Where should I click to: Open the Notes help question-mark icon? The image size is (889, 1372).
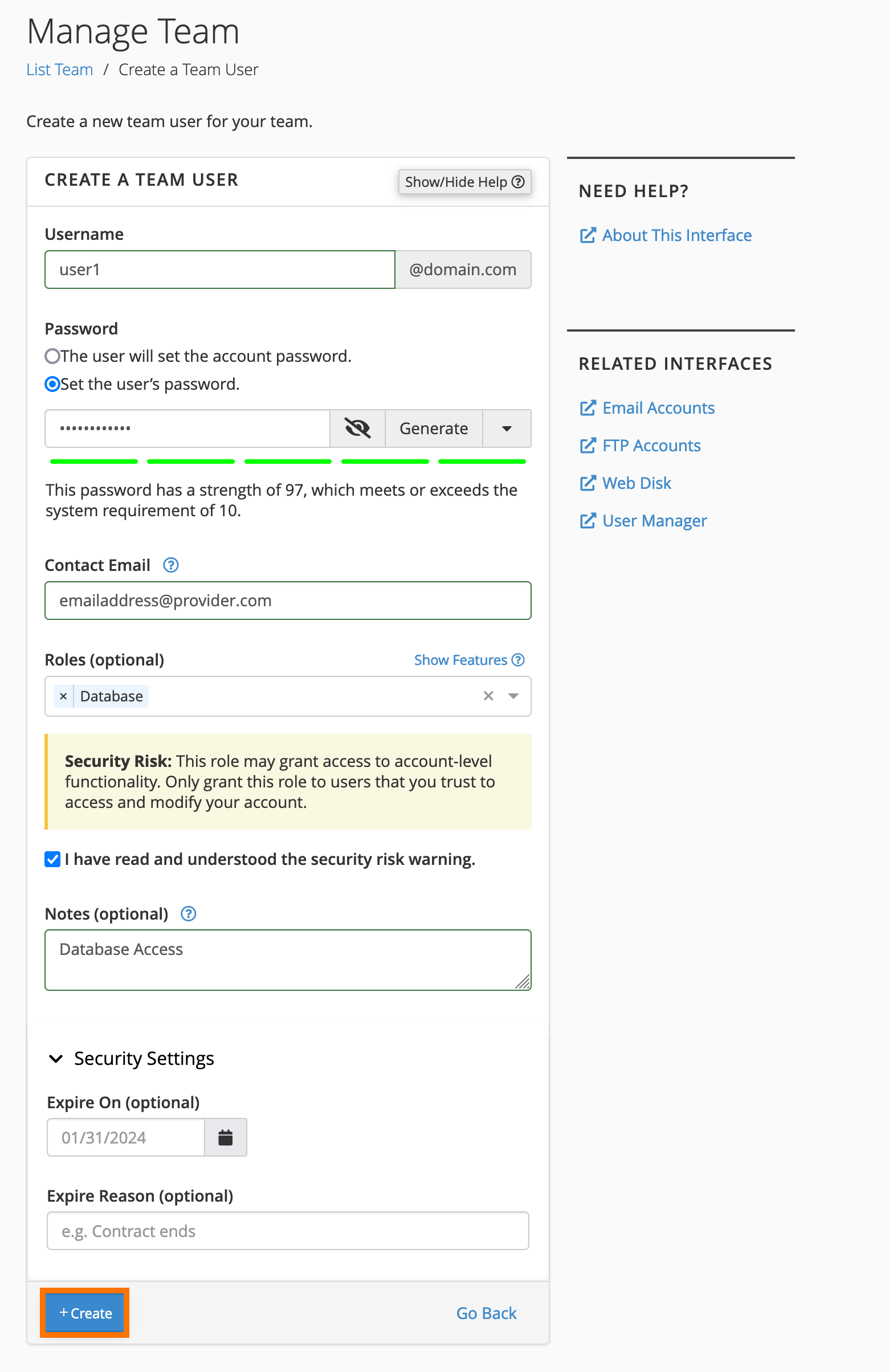click(x=189, y=914)
